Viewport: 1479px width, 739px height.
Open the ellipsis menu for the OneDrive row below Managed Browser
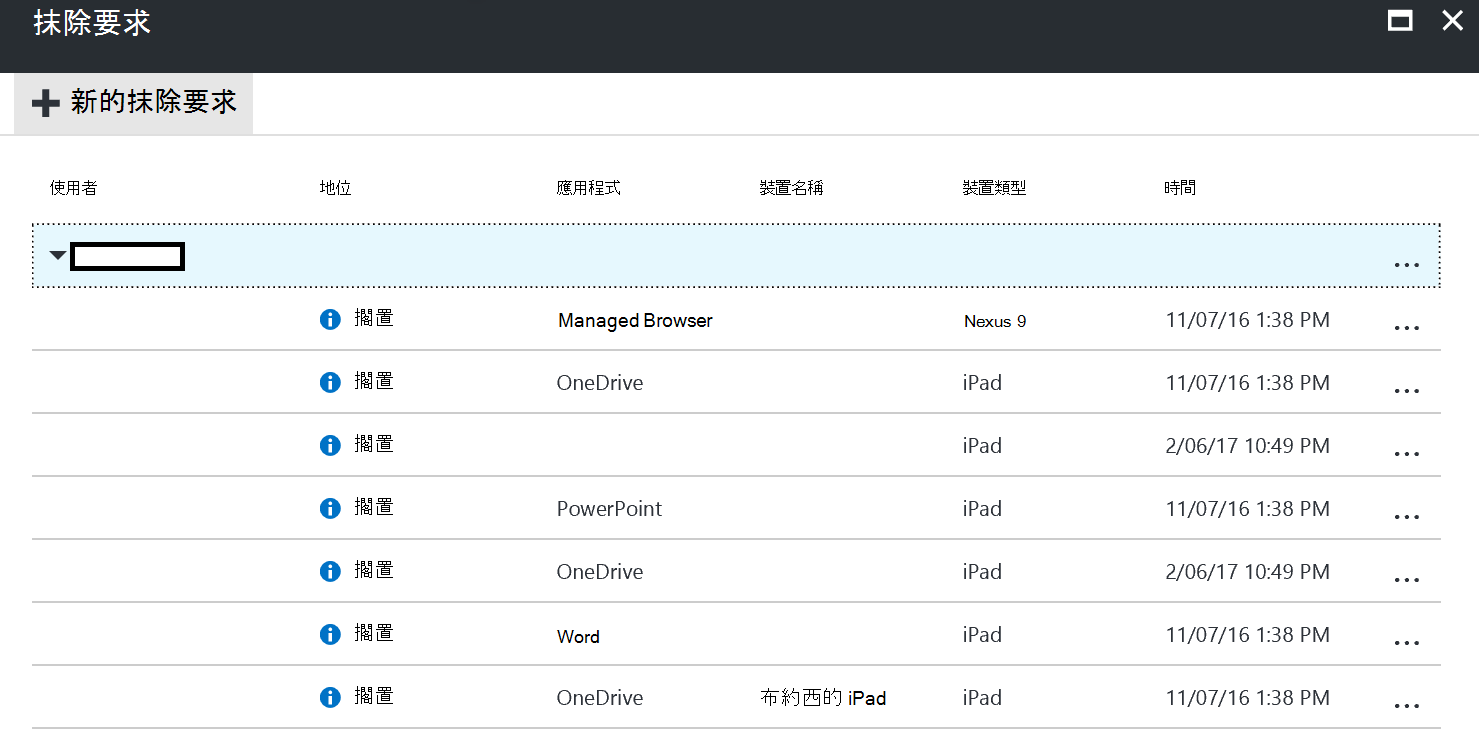1406,391
